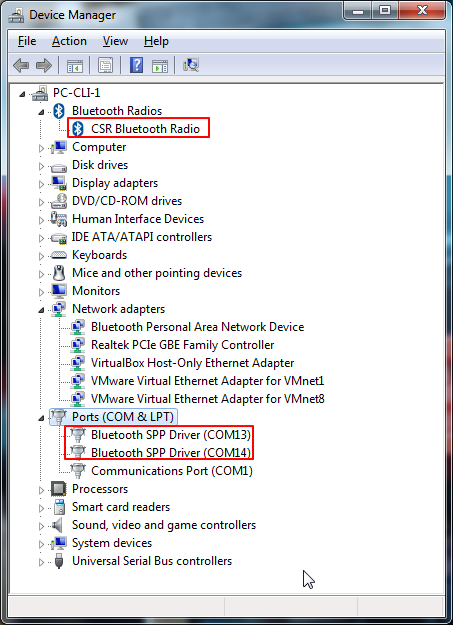Click Scan for hardware changes icon
The width and height of the screenshot is (453, 625).
pyautogui.click(x=191, y=65)
